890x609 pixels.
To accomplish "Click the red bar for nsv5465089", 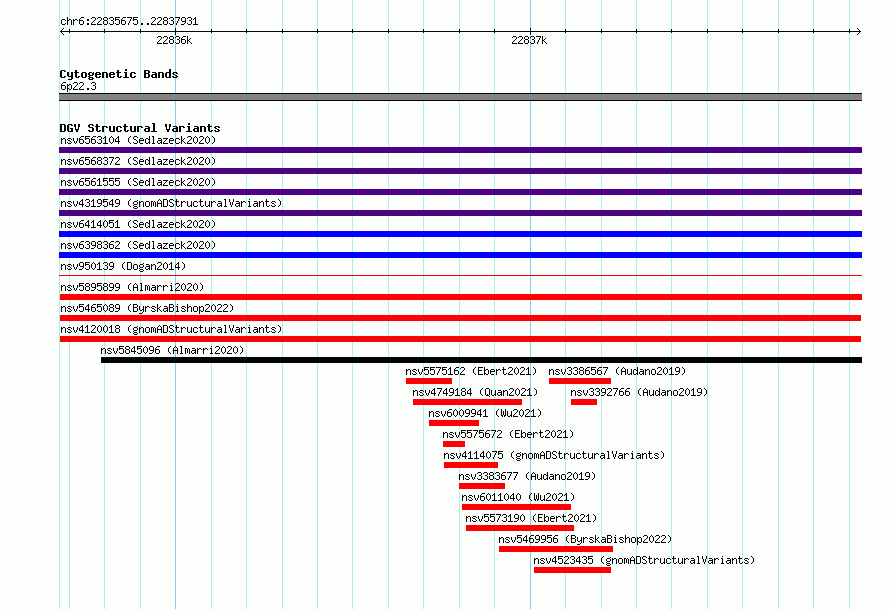I will coord(460,318).
